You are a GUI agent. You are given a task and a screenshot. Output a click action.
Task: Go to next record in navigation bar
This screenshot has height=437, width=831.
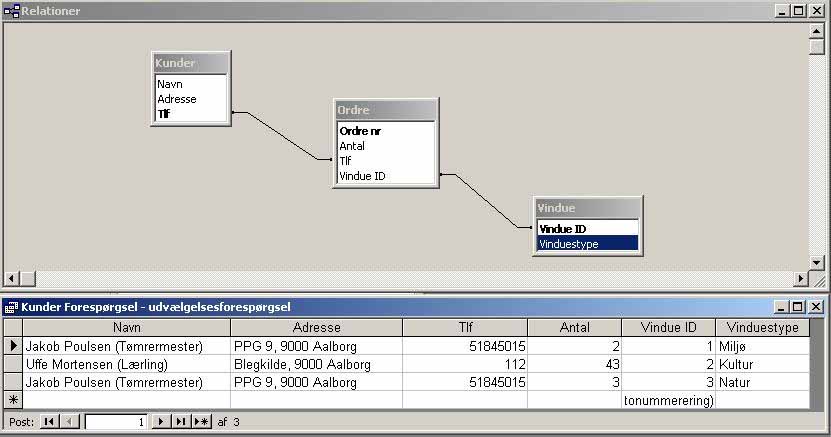coord(161,422)
